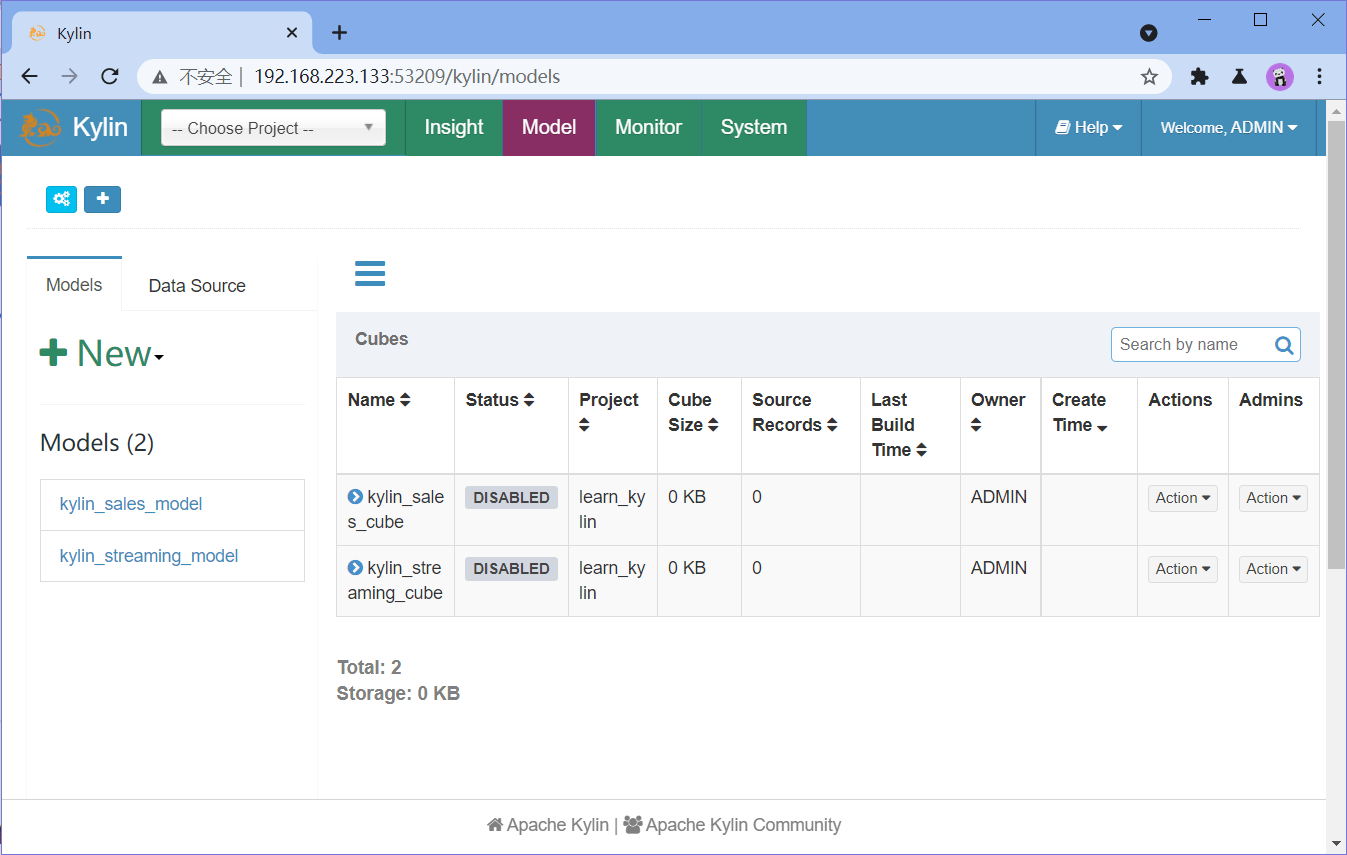Click the not-secure warning icon
Image resolution: width=1347 pixels, height=855 pixels.
click(x=159, y=76)
